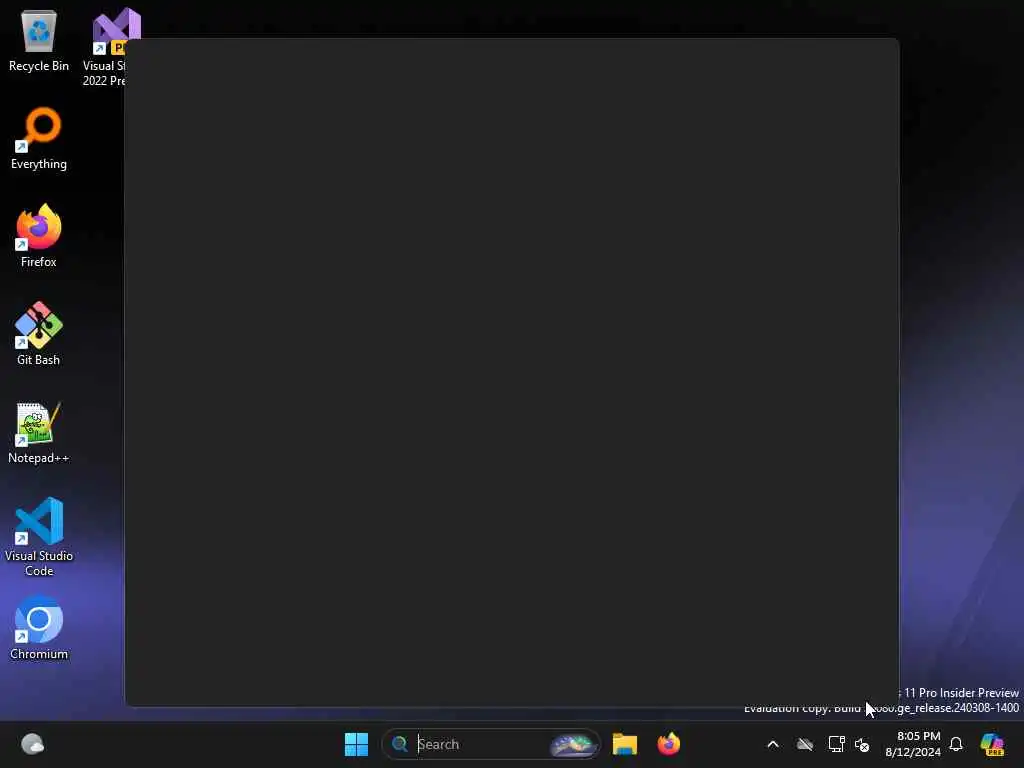The image size is (1024, 768).
Task: Open the network status tray icon
Action: click(x=836, y=744)
